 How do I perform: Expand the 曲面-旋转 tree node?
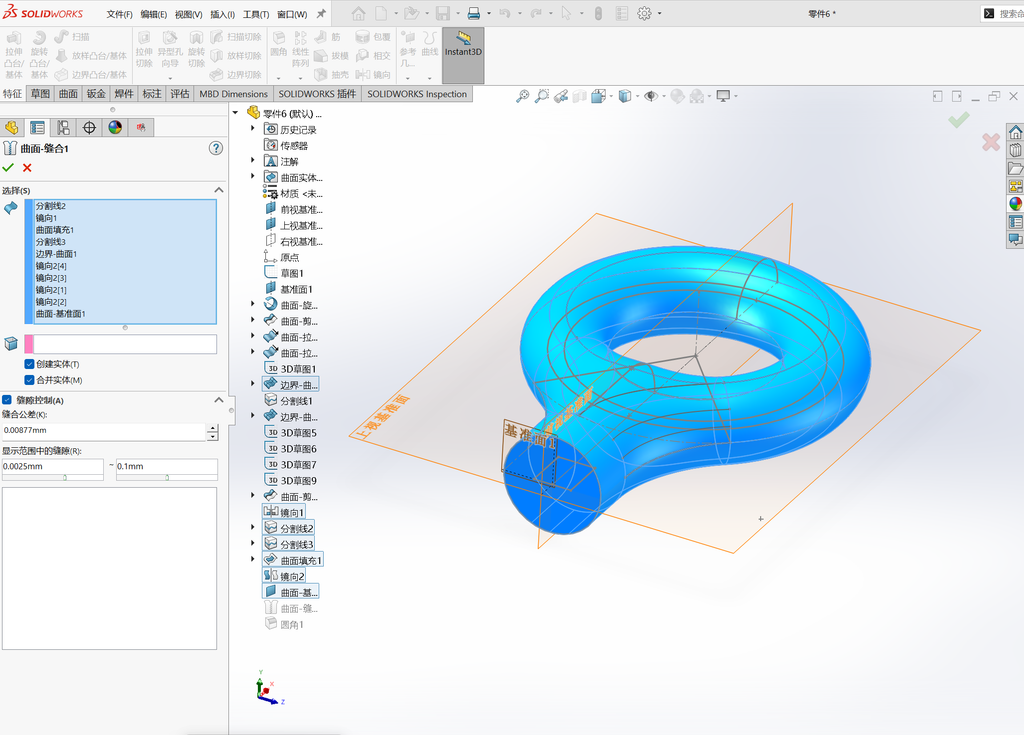click(x=253, y=304)
